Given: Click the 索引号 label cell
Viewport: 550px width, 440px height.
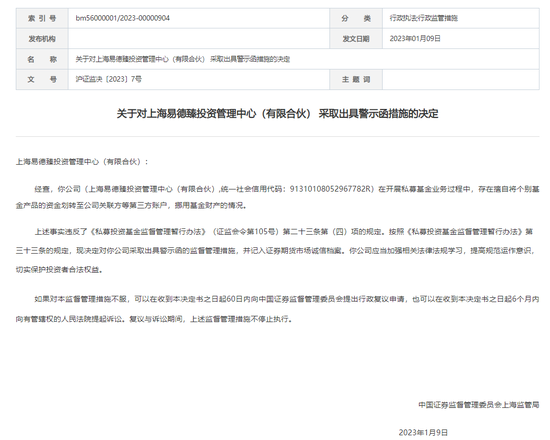Looking at the screenshot, I should [x=42, y=18].
